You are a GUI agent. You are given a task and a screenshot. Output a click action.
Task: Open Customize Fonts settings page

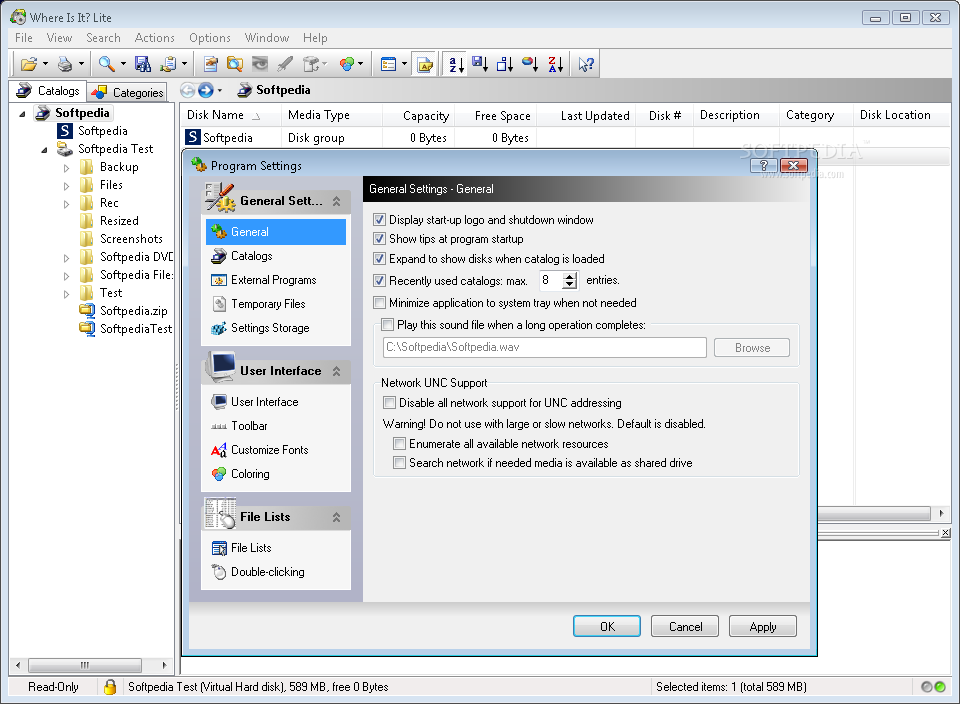[x=269, y=450]
